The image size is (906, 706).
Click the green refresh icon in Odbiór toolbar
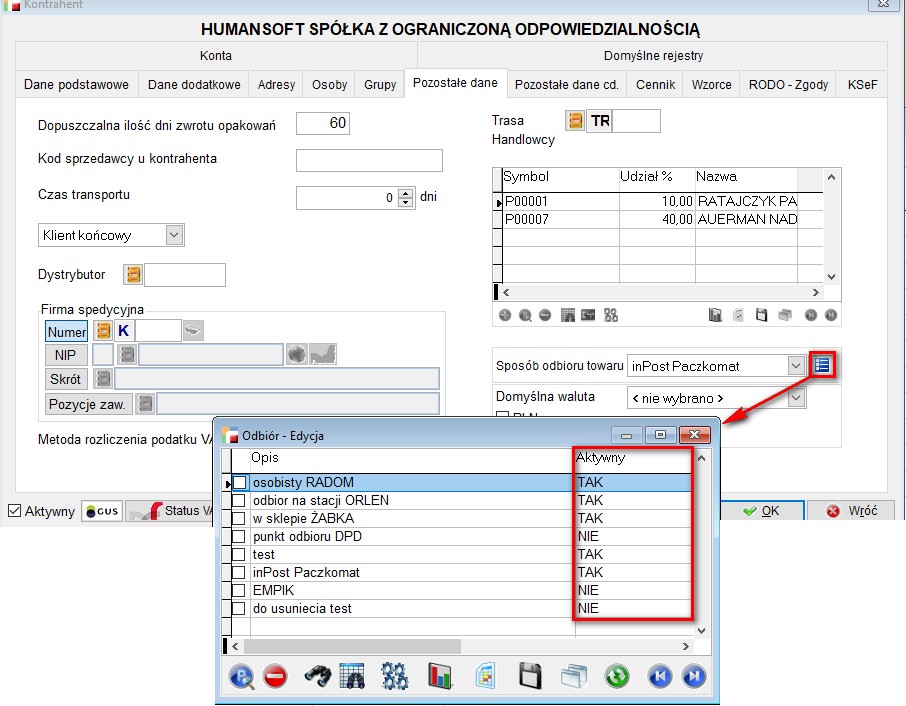617,677
